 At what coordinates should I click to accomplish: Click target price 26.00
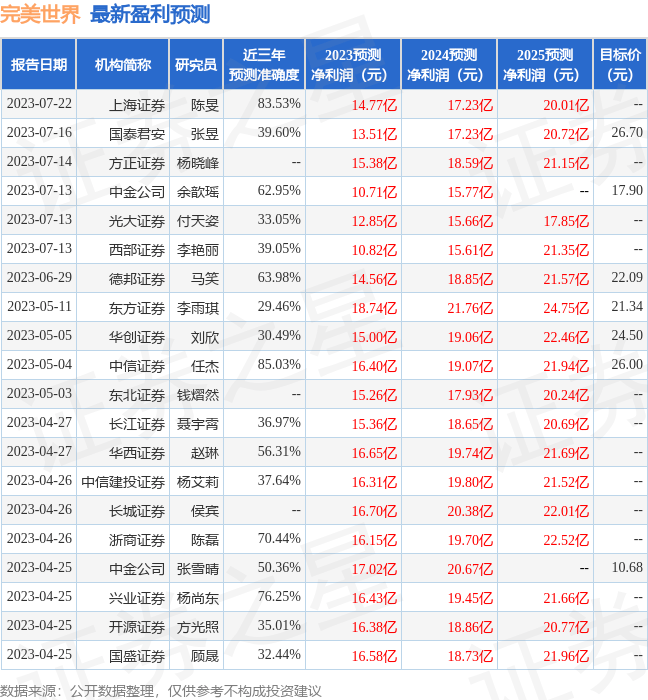pyautogui.click(x=627, y=365)
